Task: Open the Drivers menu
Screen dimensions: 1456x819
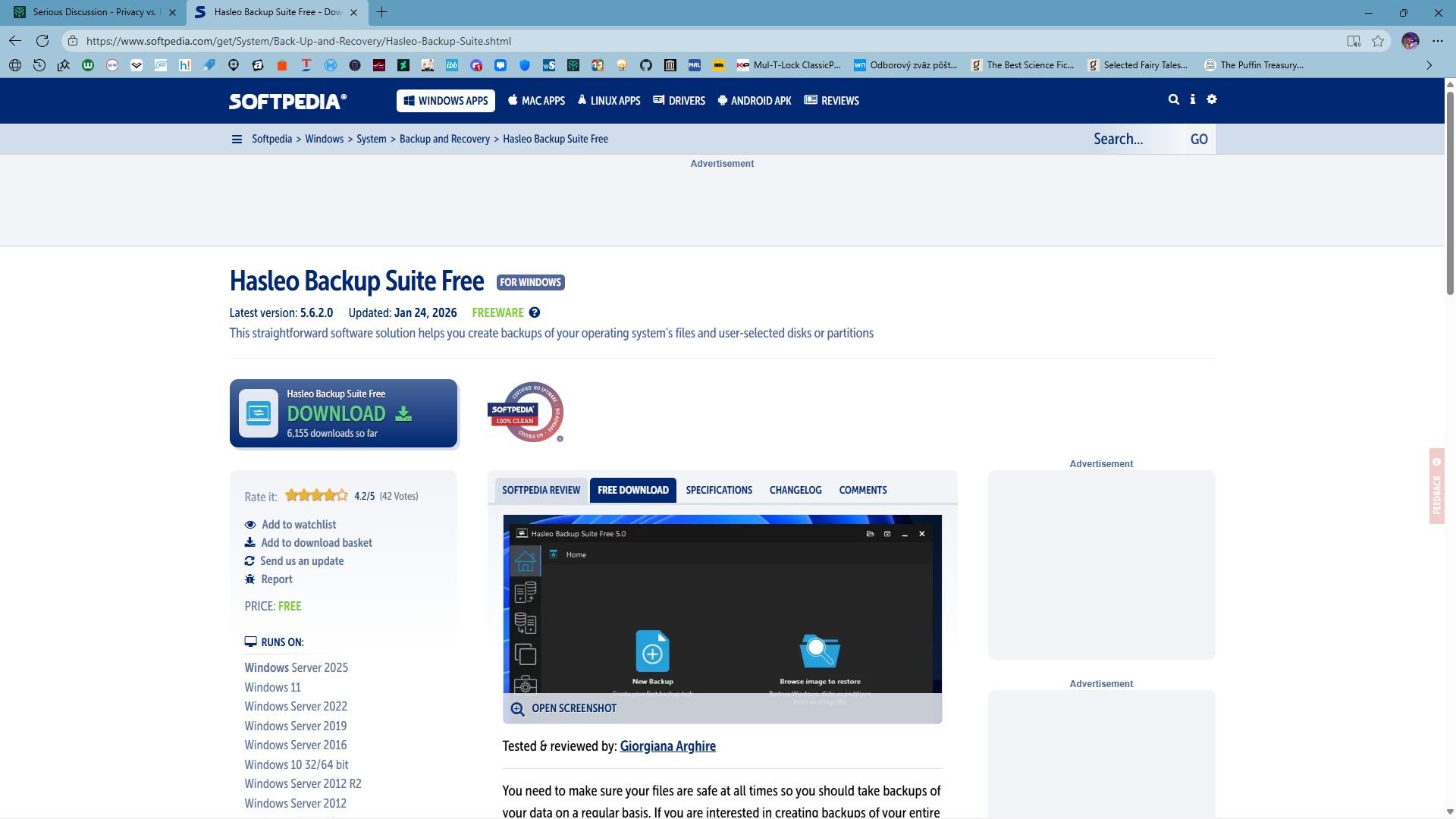Action: click(679, 101)
